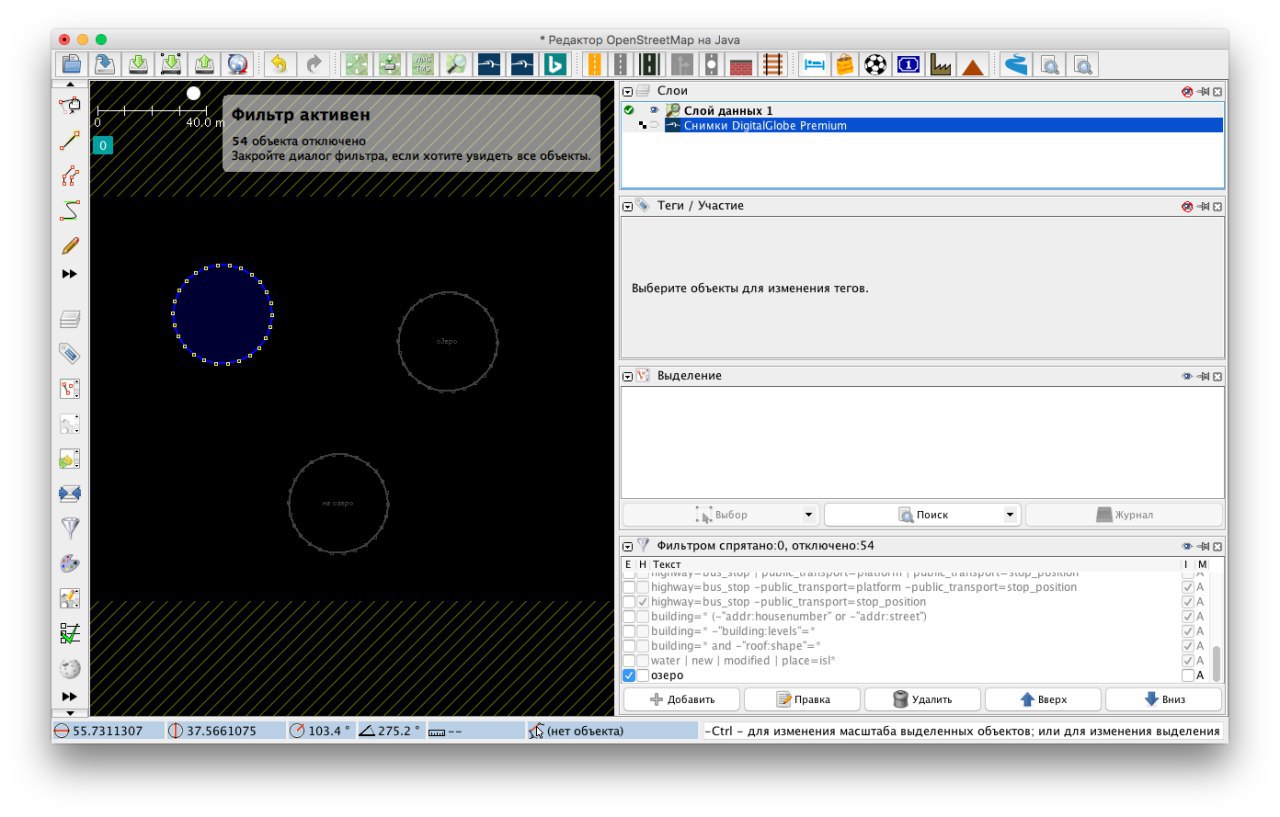
Task: Close the Теги / Участие panel
Action: pos(1218,206)
